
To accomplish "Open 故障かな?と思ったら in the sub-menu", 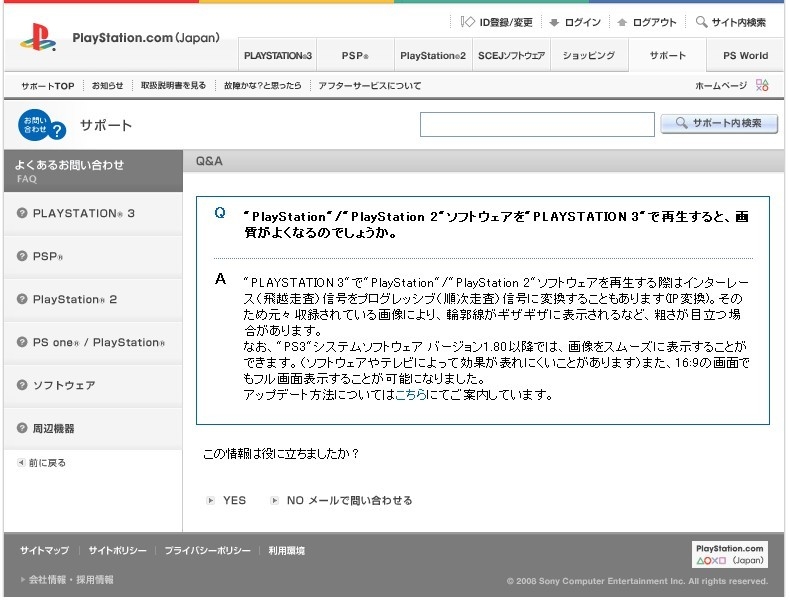I will point(262,86).
